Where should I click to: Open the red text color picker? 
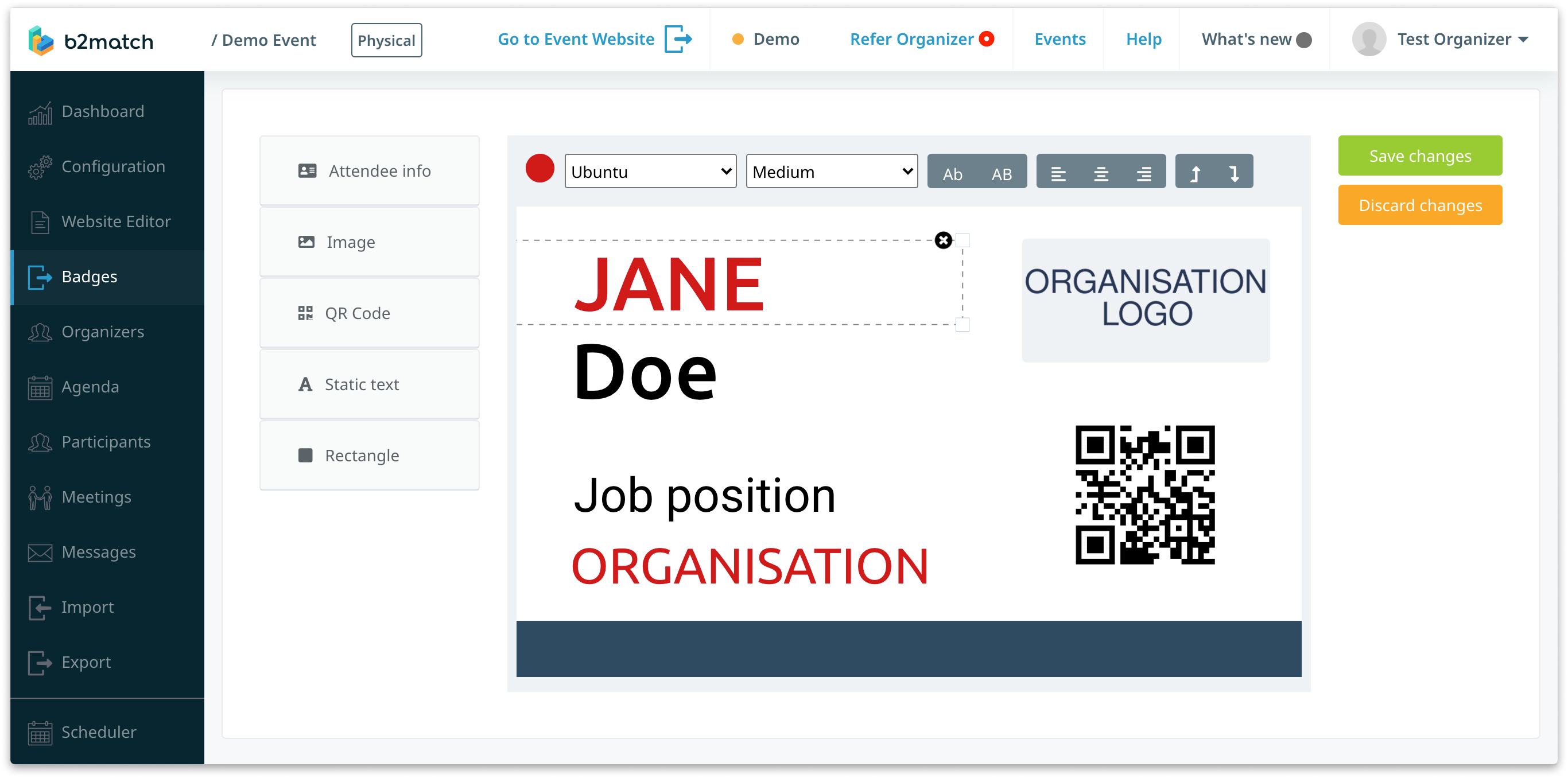click(540, 169)
